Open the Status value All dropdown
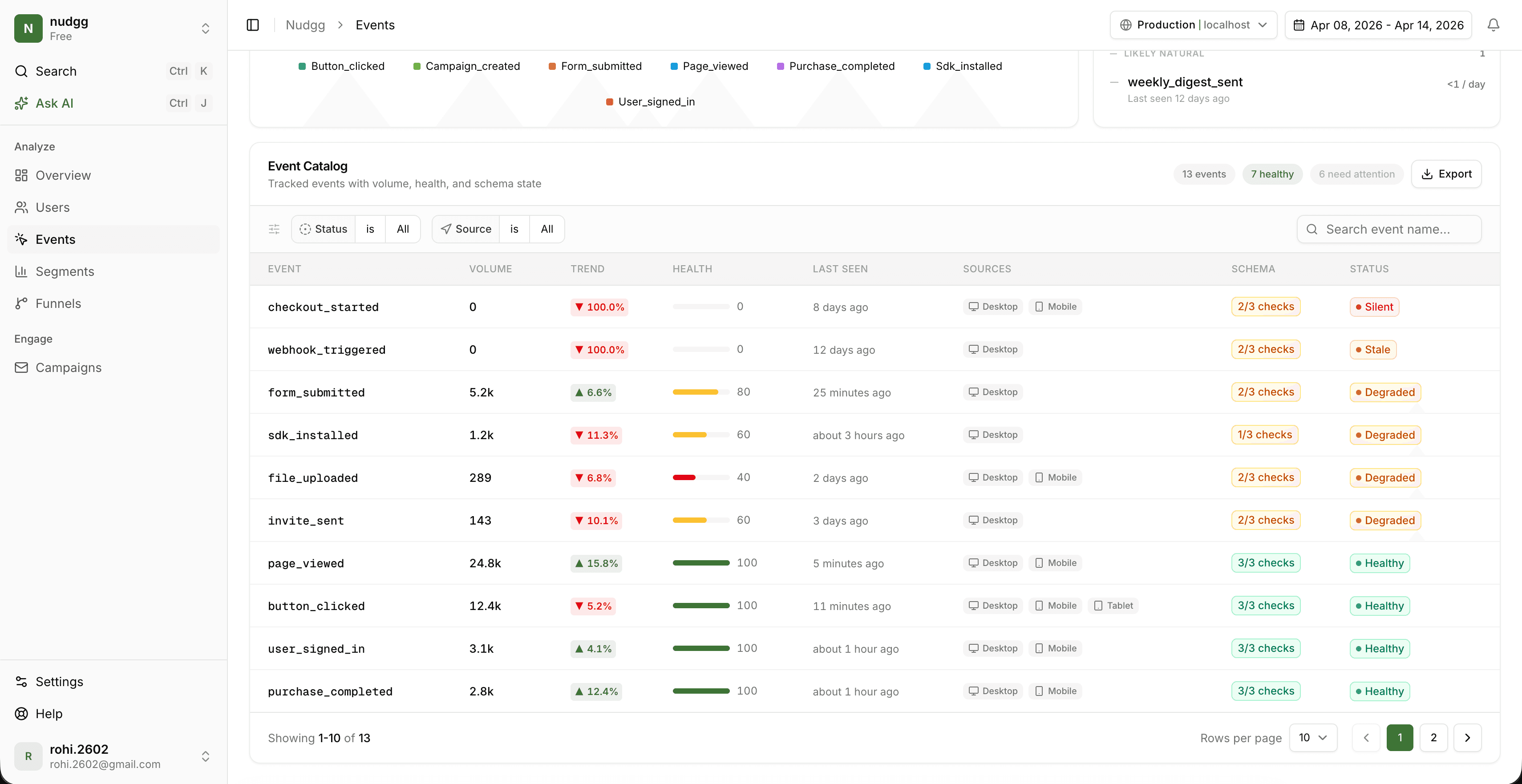 (403, 229)
